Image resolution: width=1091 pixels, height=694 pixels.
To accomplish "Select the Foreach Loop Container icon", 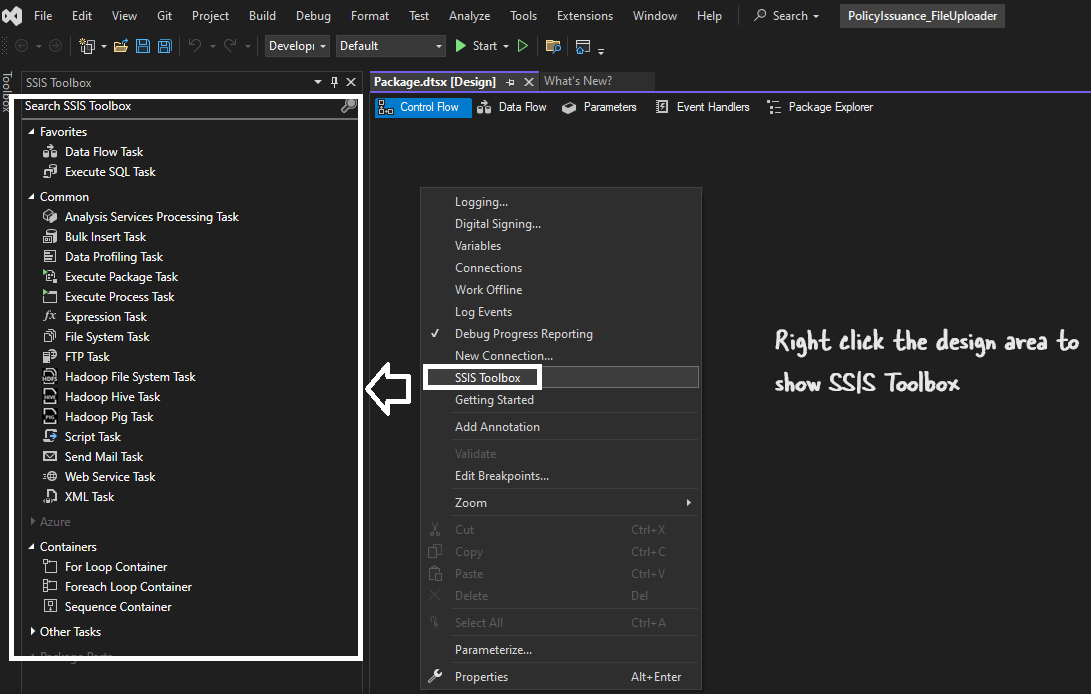I will (x=50, y=586).
